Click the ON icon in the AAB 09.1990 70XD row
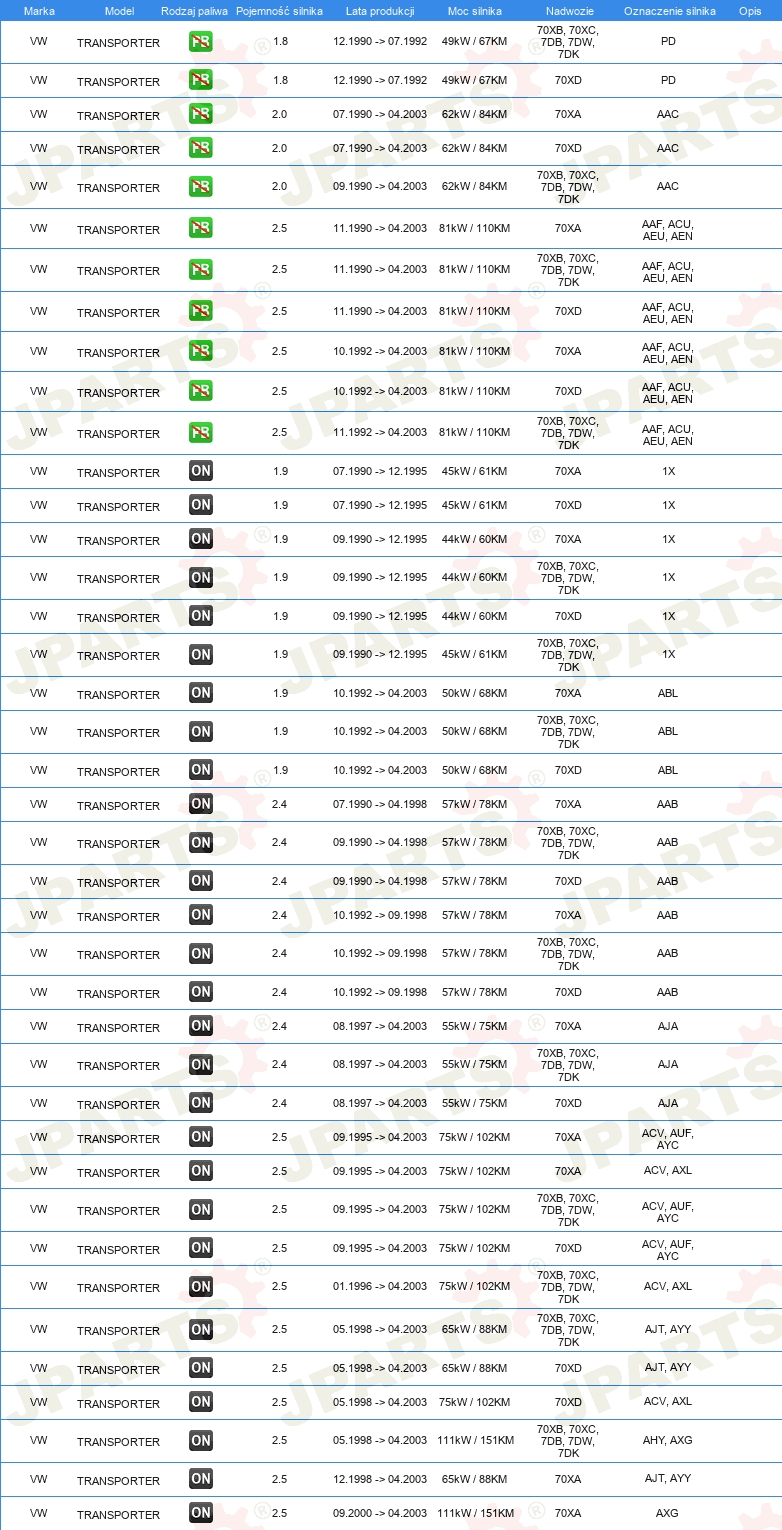Screen dimensions: 782x1530 [x=201, y=881]
